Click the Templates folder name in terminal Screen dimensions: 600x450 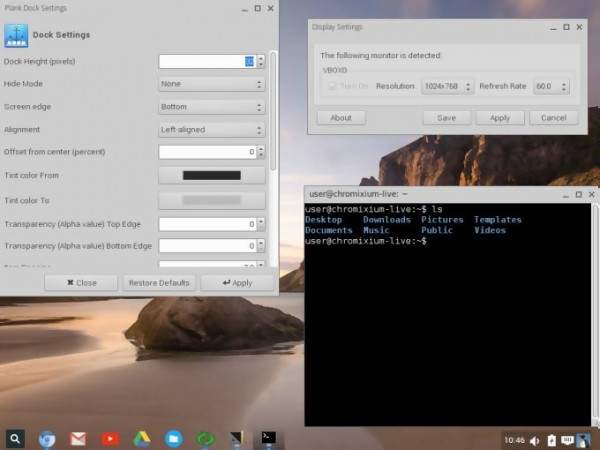tap(498, 220)
